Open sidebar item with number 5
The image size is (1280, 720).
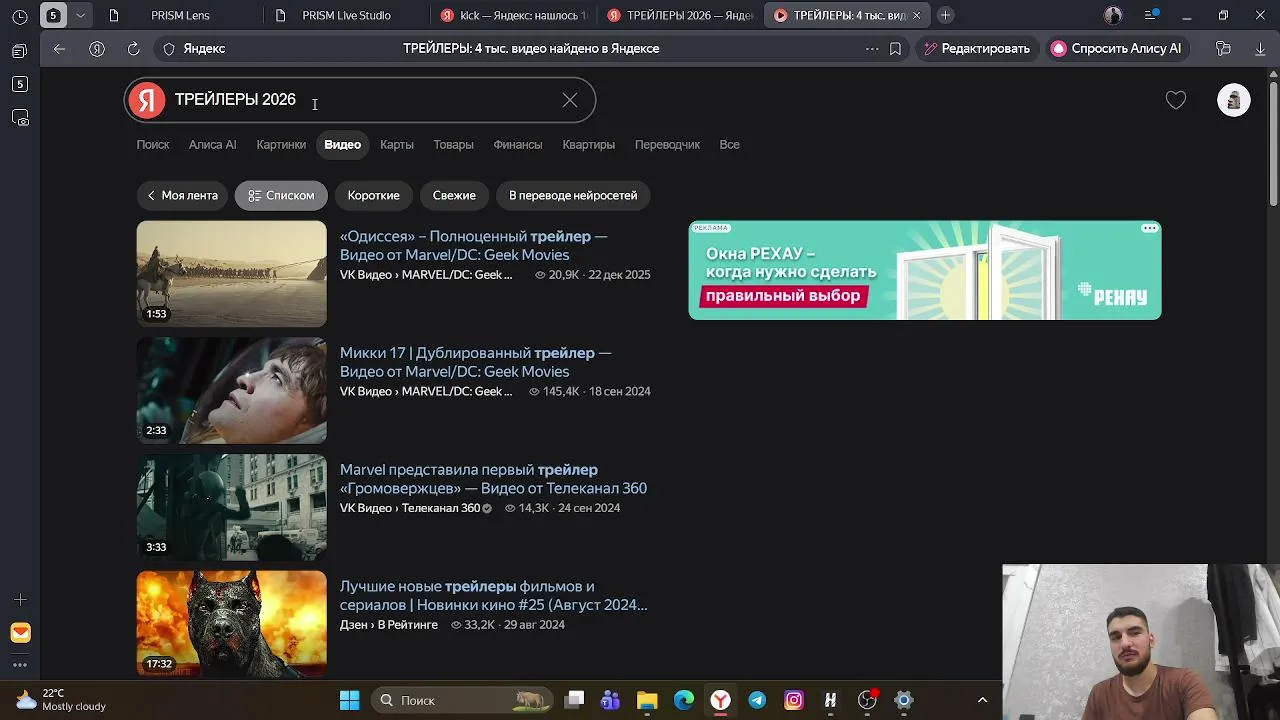(x=20, y=84)
